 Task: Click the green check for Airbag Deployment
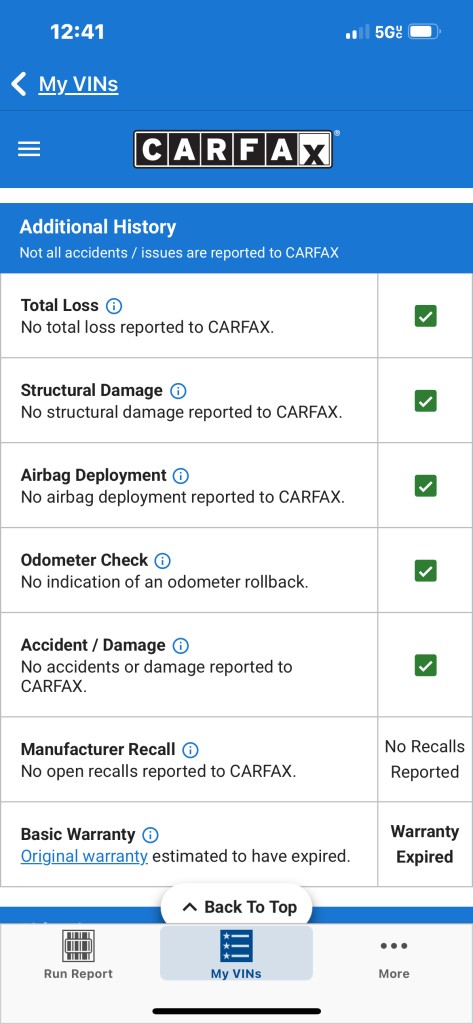(425, 486)
